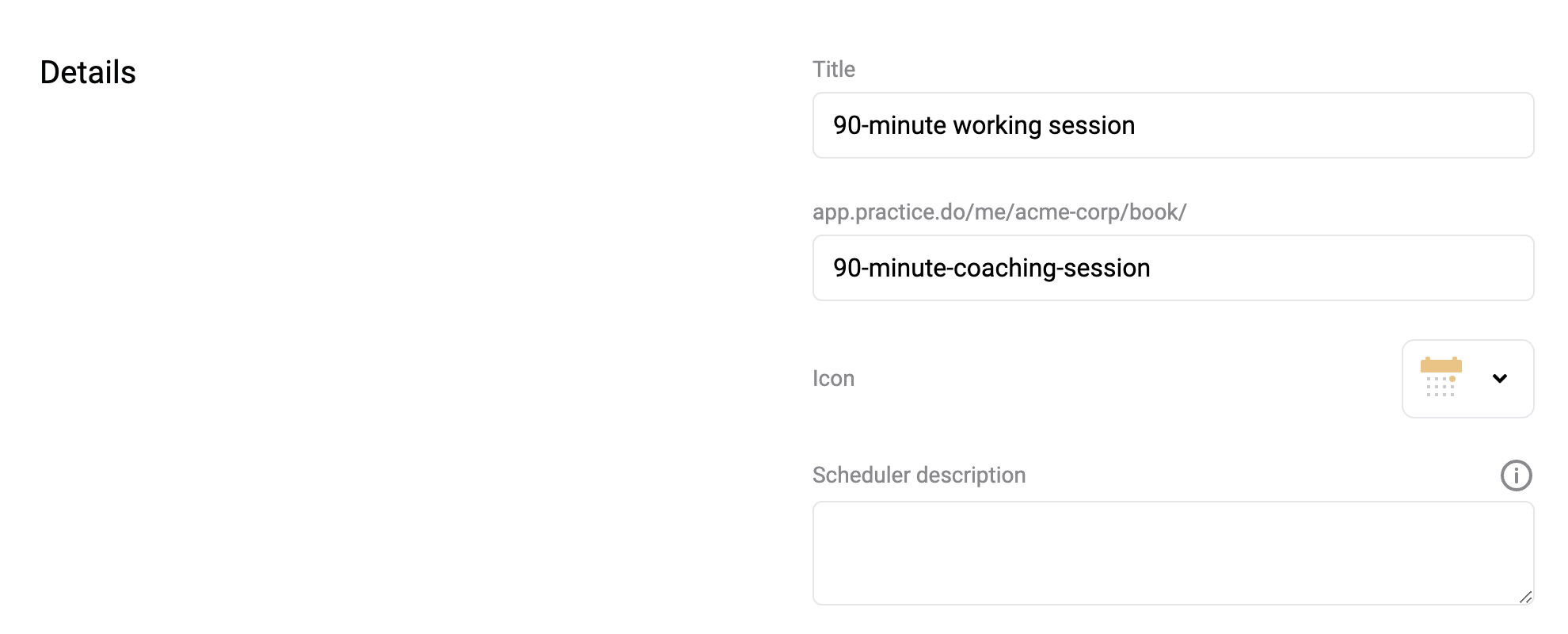1568x634 pixels.
Task: Open the Icon picker box
Action: [1467, 379]
